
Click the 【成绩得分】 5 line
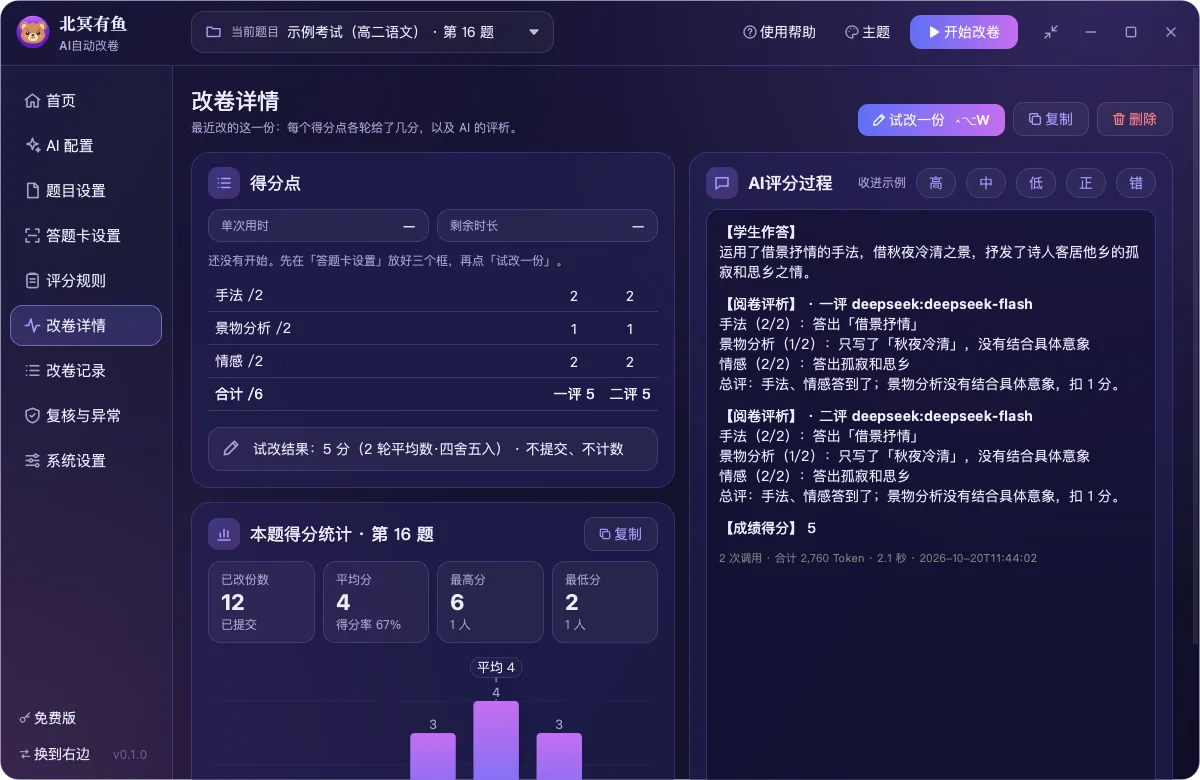pos(767,528)
